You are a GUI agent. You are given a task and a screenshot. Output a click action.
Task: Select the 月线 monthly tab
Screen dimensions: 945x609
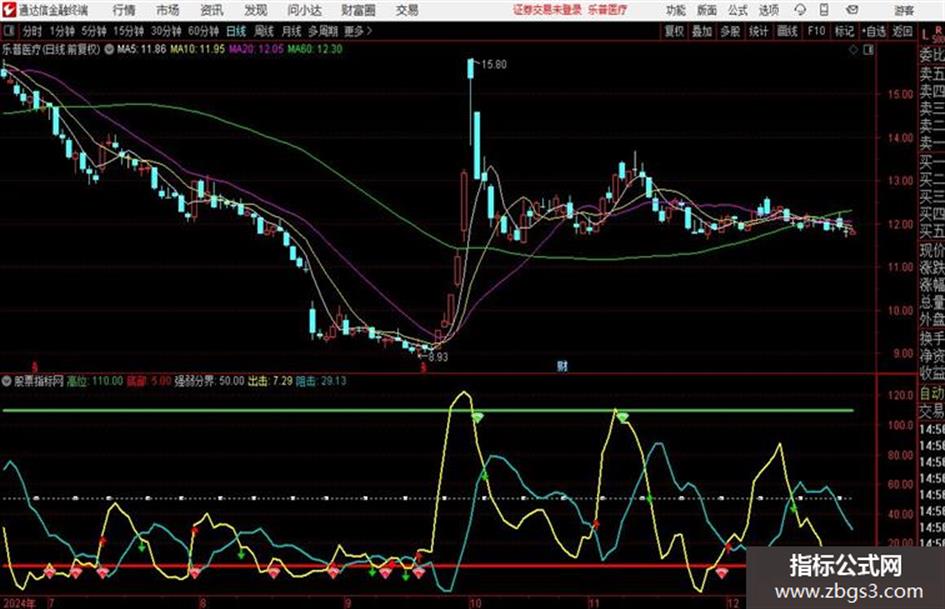[291, 31]
